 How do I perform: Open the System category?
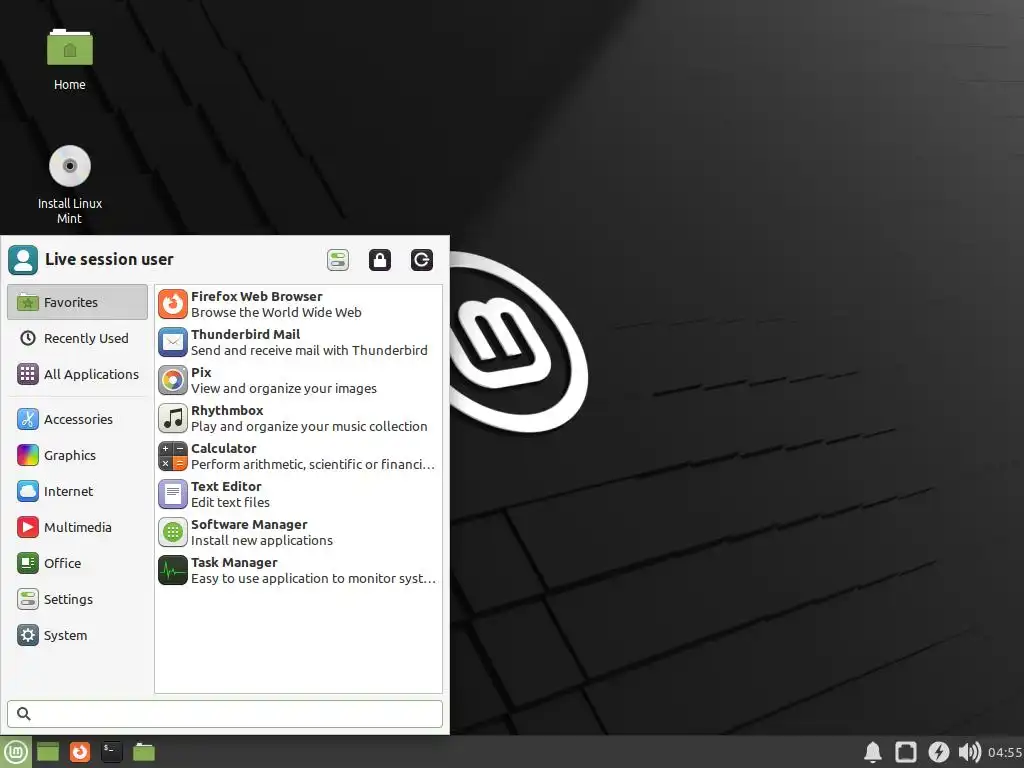pos(78,635)
